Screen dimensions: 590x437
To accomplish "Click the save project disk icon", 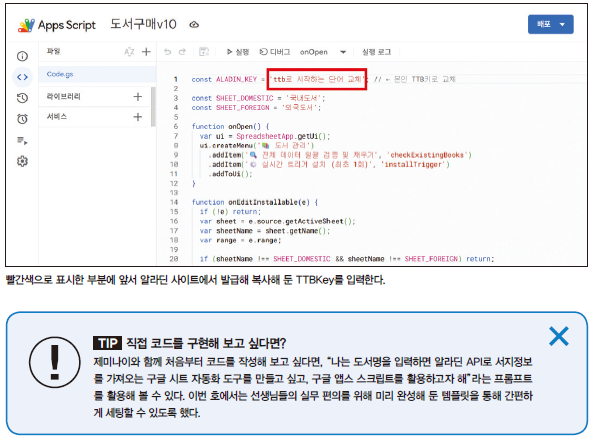I will coord(204,52).
